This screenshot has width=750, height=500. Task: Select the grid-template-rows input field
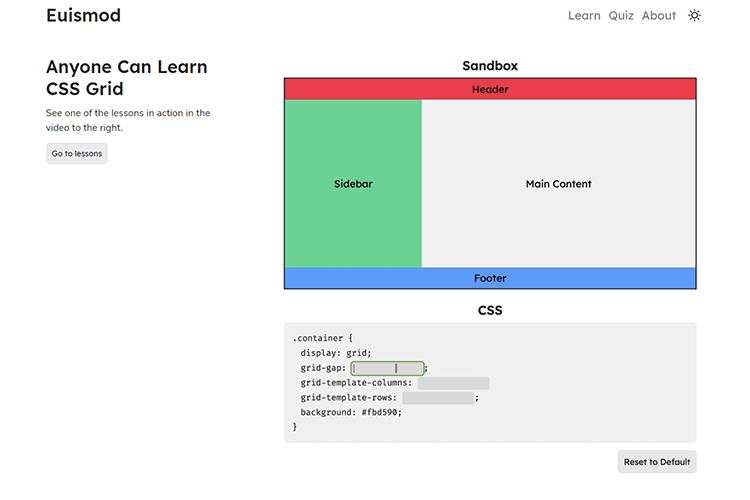pos(438,398)
